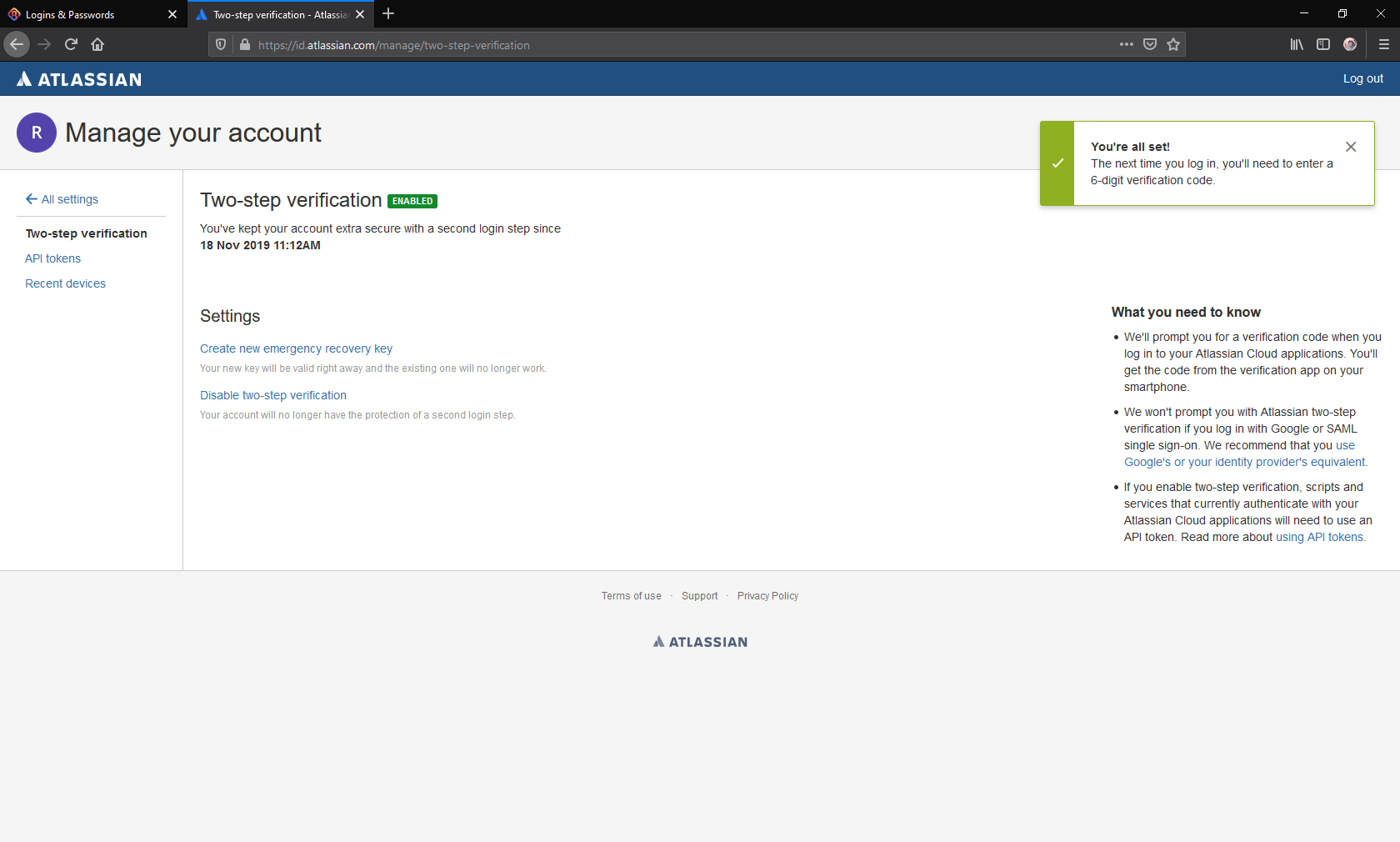Viewport: 1400px width, 842px height.
Task: Click the 18 Nov 2019 11:12AM date
Action: click(x=260, y=245)
